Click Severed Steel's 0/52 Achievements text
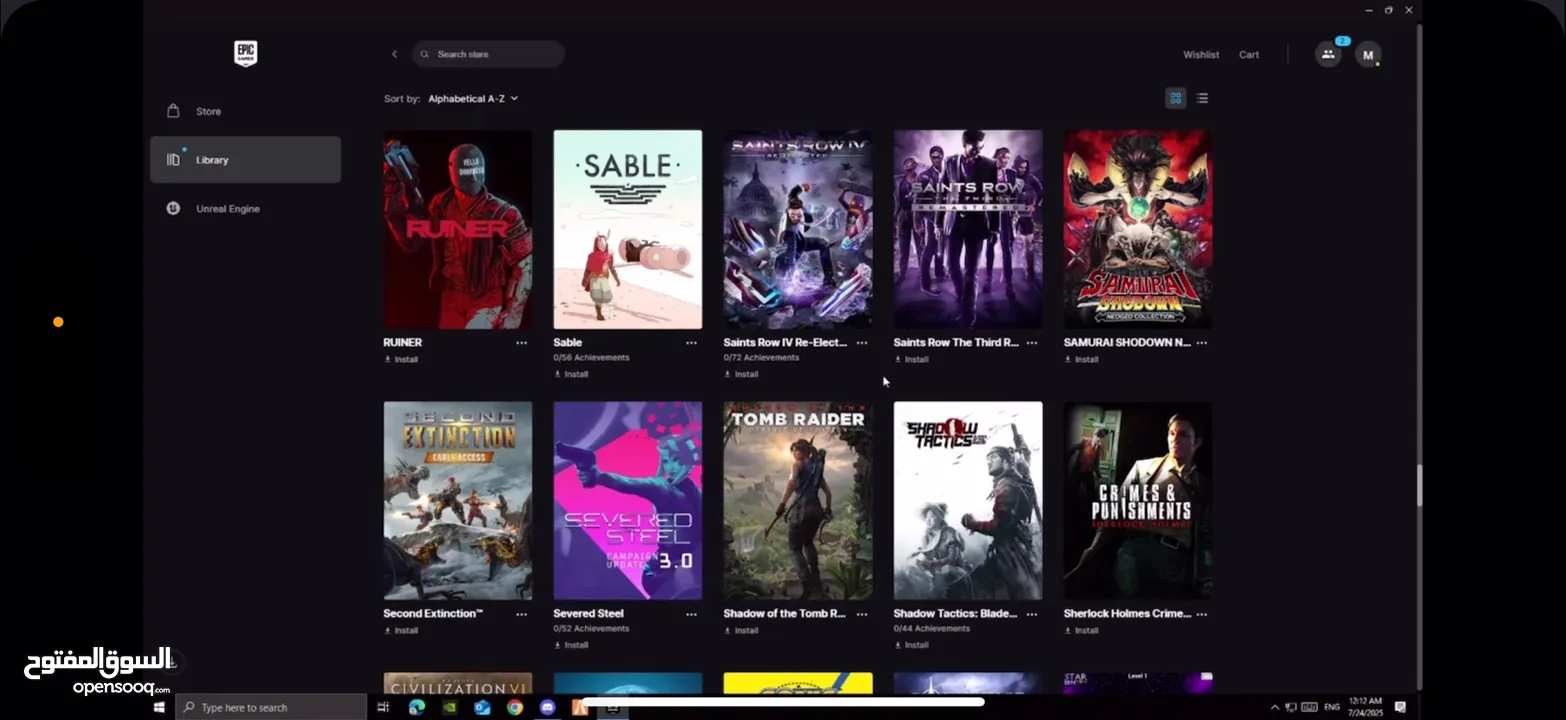Screen dimensions: 1566x720 click(x=592, y=629)
